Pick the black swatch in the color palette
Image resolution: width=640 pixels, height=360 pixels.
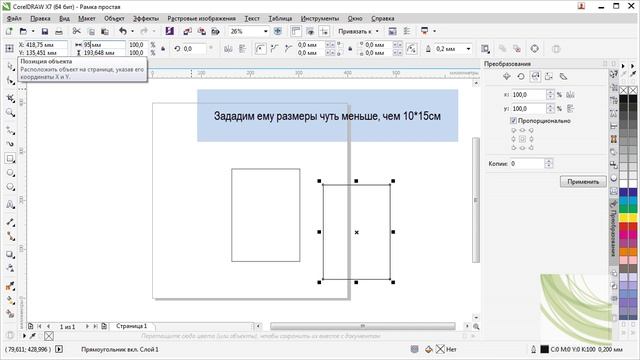coord(624,99)
